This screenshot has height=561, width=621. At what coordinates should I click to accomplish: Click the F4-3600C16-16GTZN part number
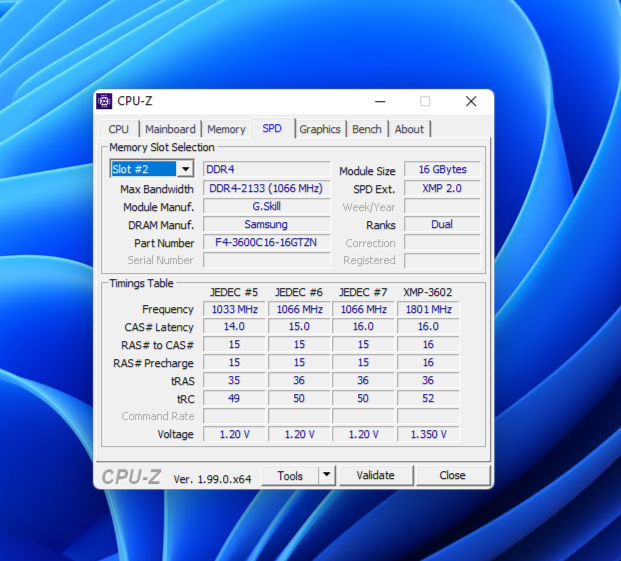pos(267,242)
